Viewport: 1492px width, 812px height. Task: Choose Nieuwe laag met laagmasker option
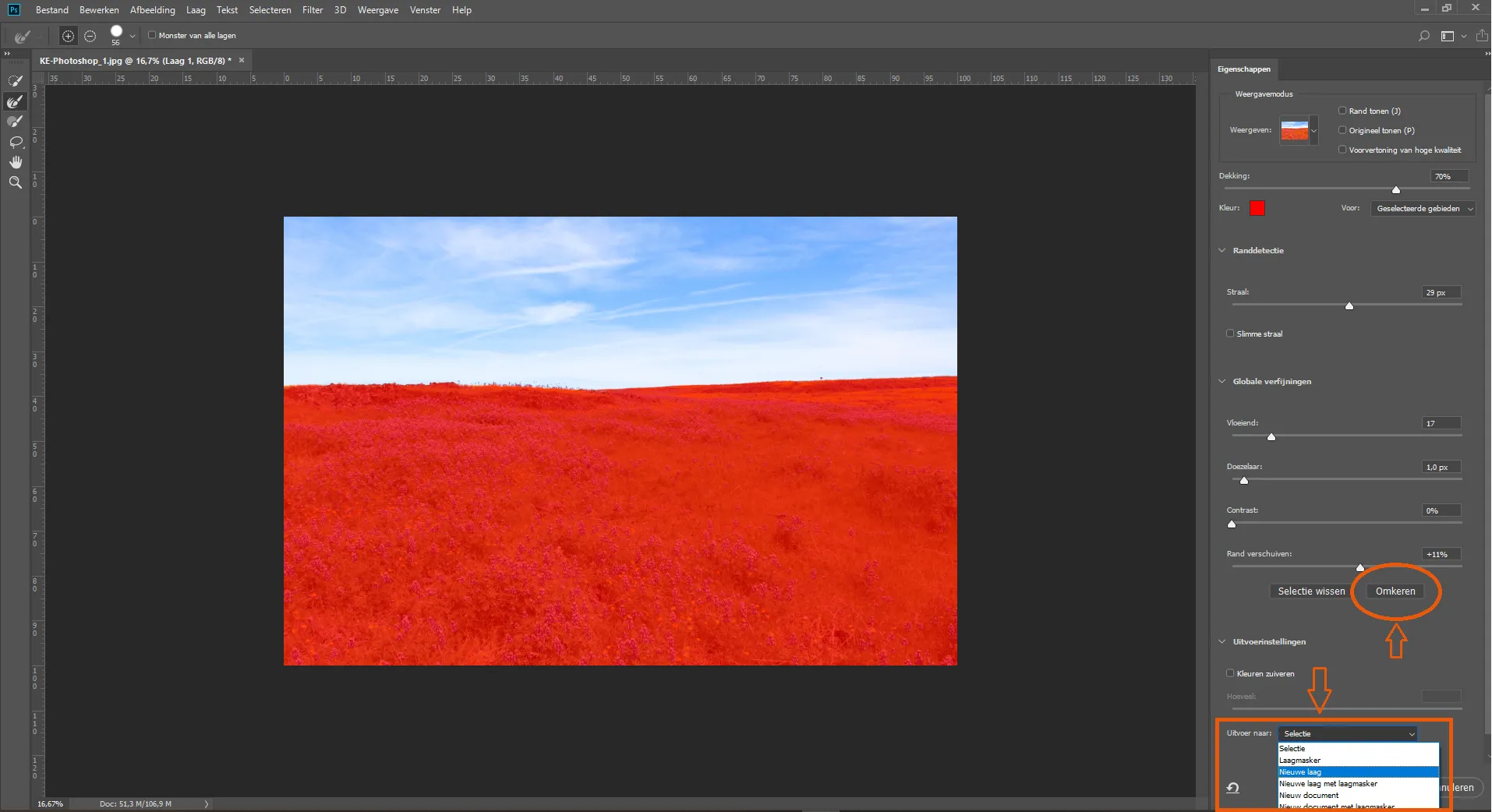tap(1358, 783)
